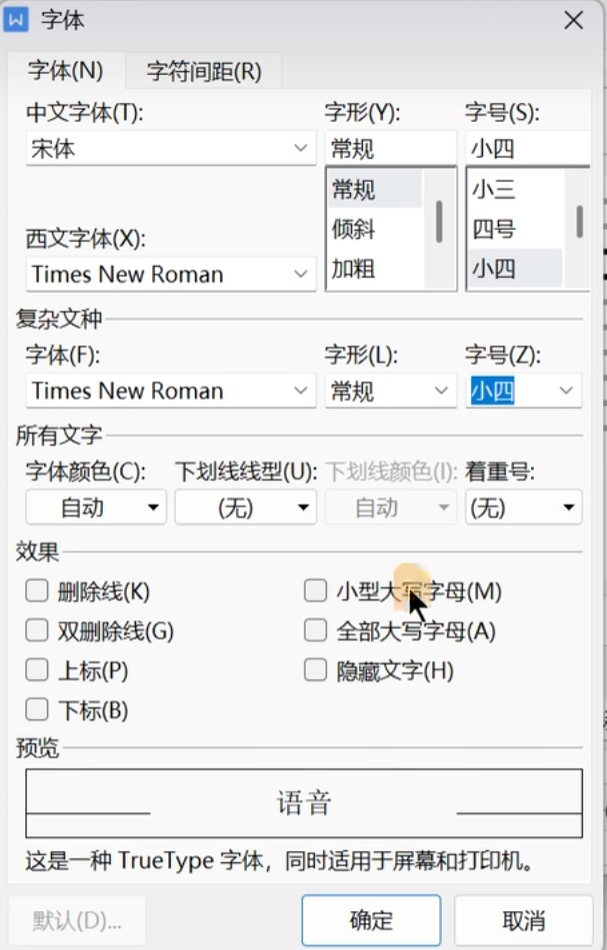Open the 中文字体 dropdown showing 宋体
The height and width of the screenshot is (950, 607).
coord(171,148)
